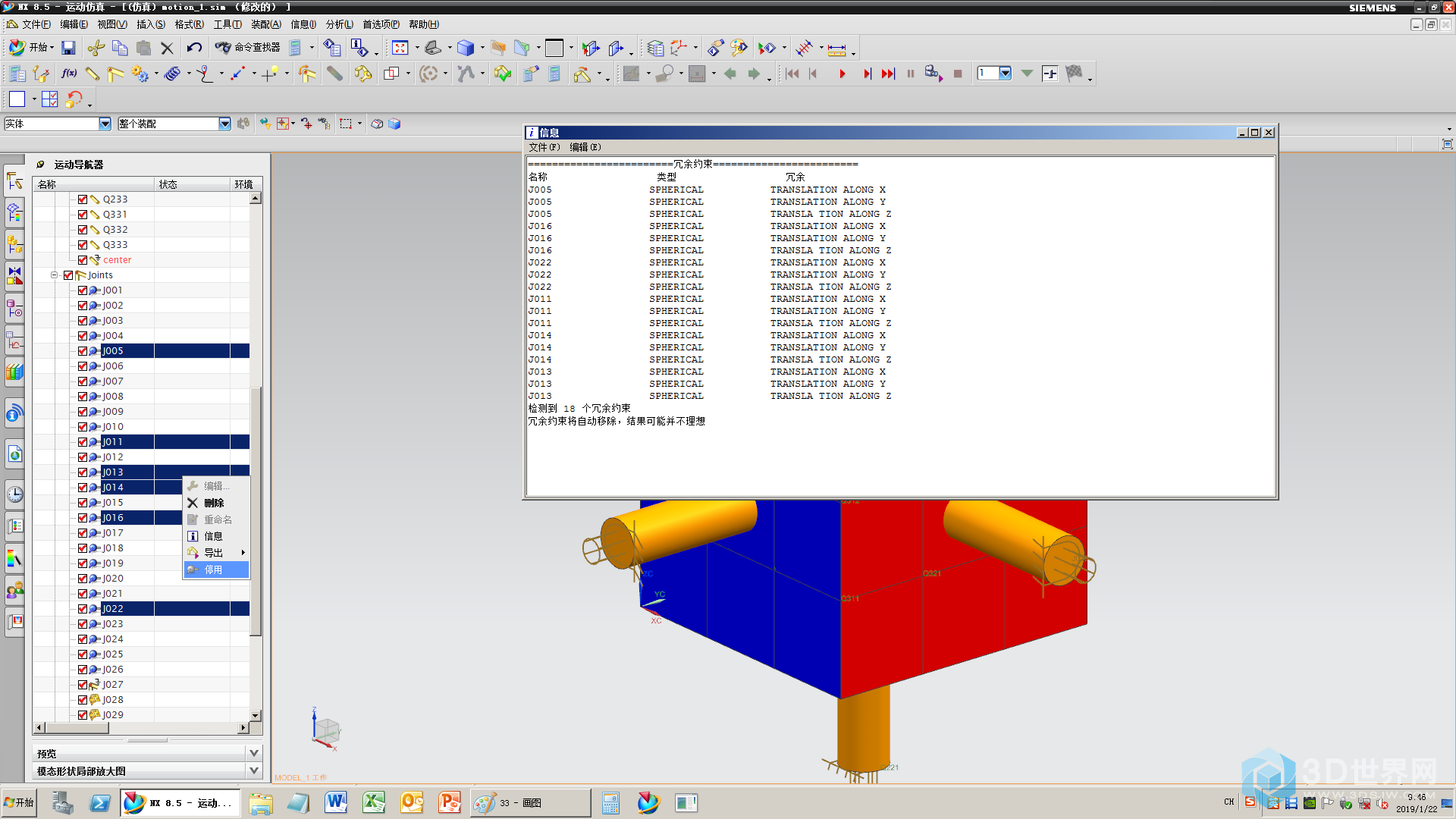Open 编辑 menu in 信息 window
The width and height of the screenshot is (1456, 819).
coord(585,147)
